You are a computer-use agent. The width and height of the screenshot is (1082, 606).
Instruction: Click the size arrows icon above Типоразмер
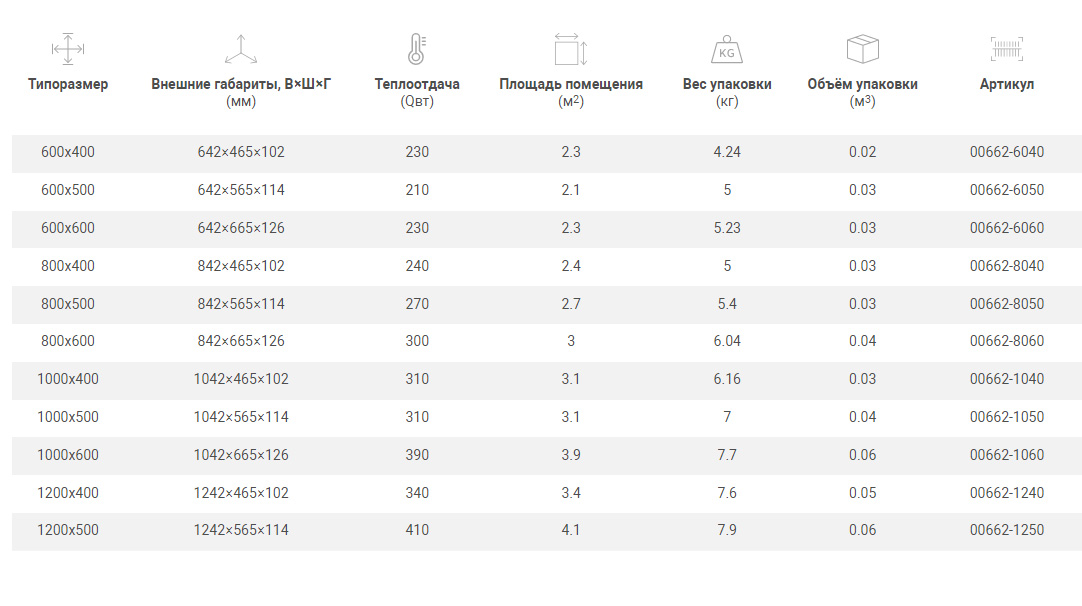point(67,49)
